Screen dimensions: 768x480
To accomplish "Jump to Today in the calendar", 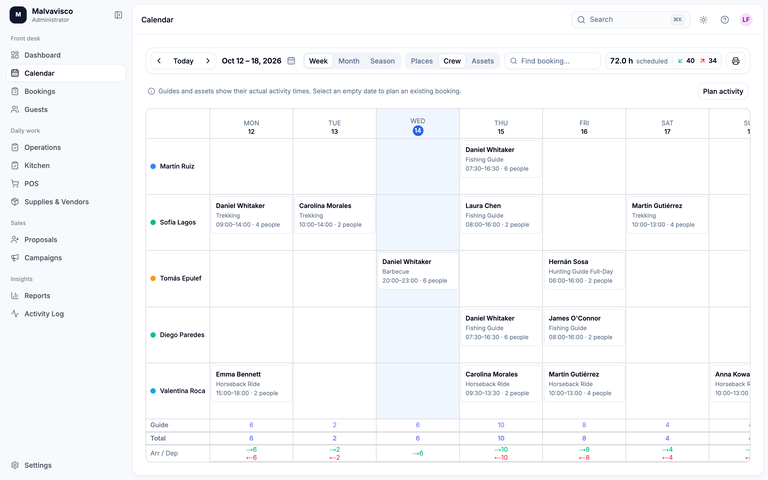I will pyautogui.click(x=183, y=61).
